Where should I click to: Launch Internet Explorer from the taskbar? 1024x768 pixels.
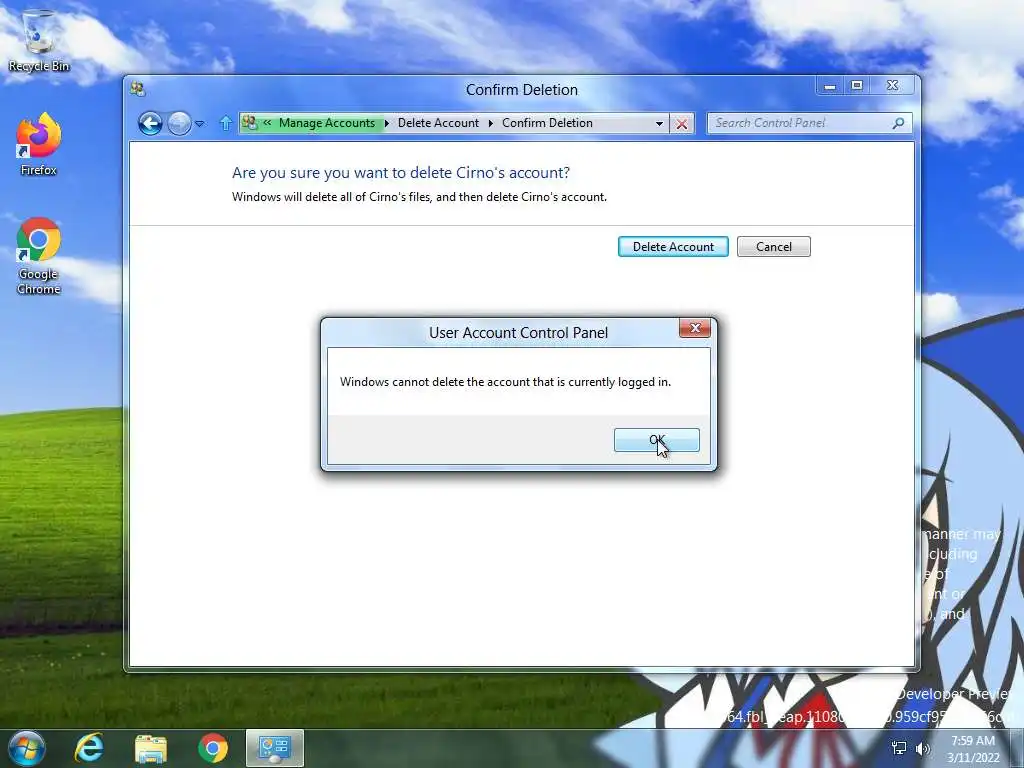89,748
